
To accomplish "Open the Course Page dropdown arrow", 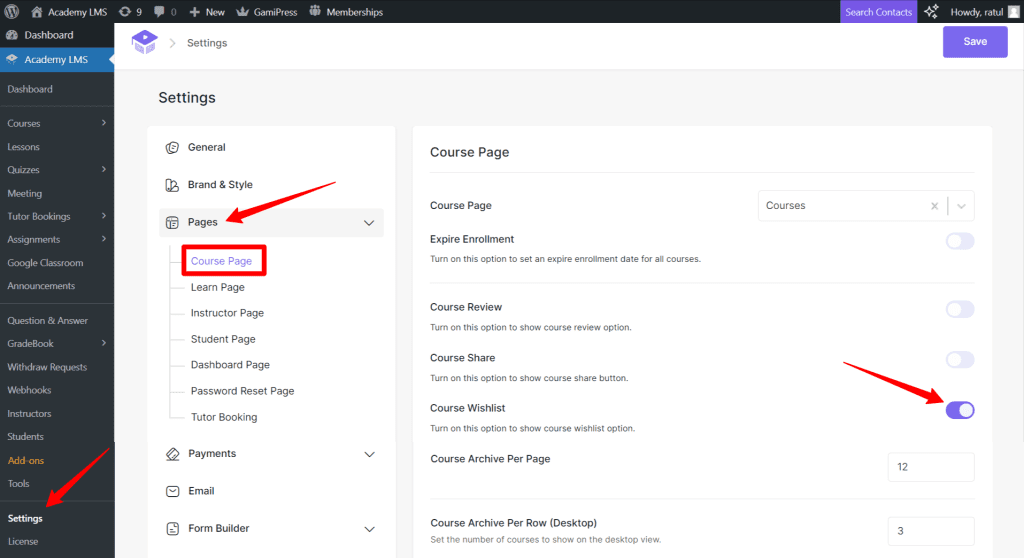I will click(961, 206).
